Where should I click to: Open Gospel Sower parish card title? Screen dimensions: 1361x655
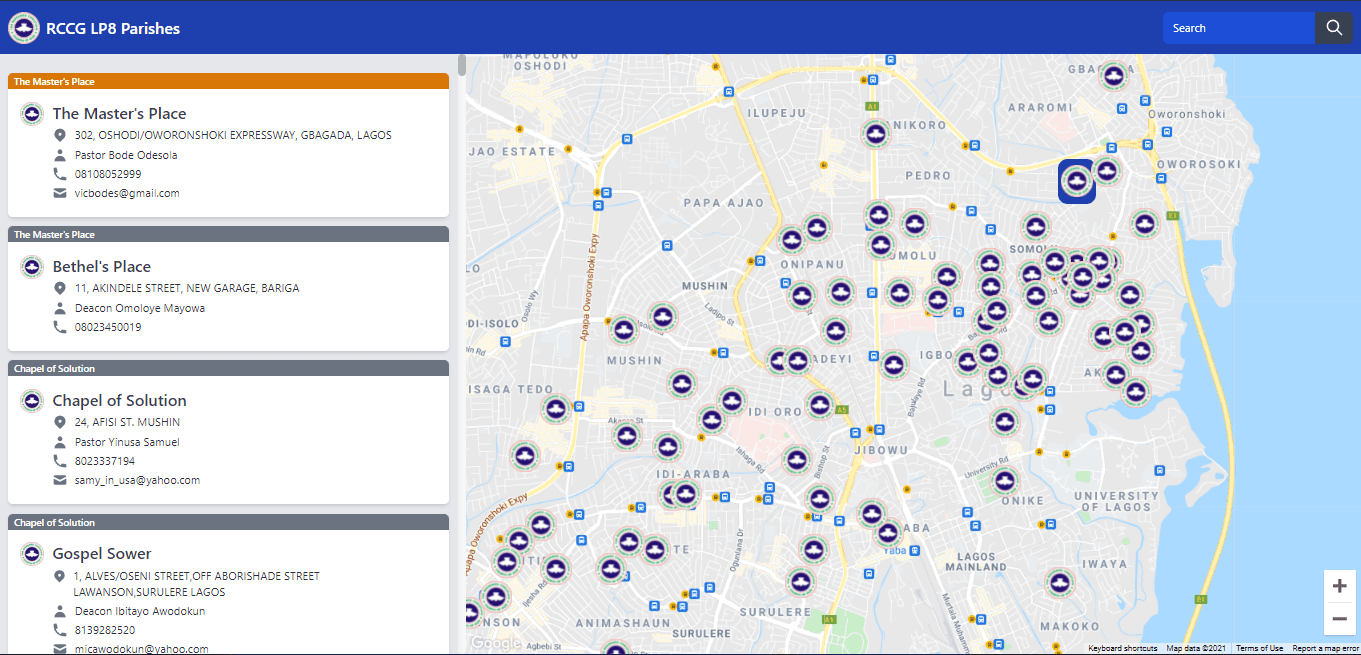[102, 554]
